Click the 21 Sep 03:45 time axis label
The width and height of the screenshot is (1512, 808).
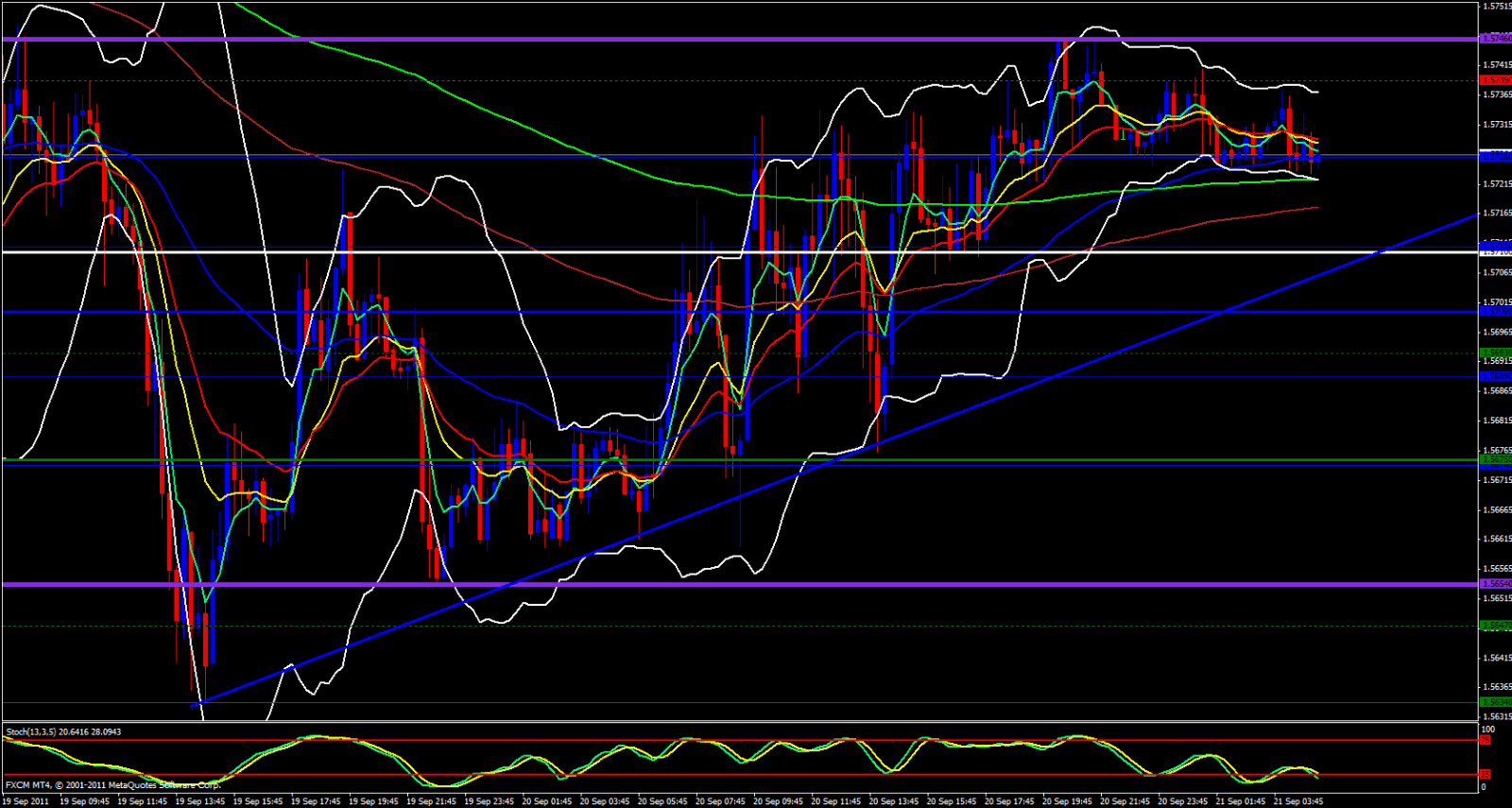1298,801
